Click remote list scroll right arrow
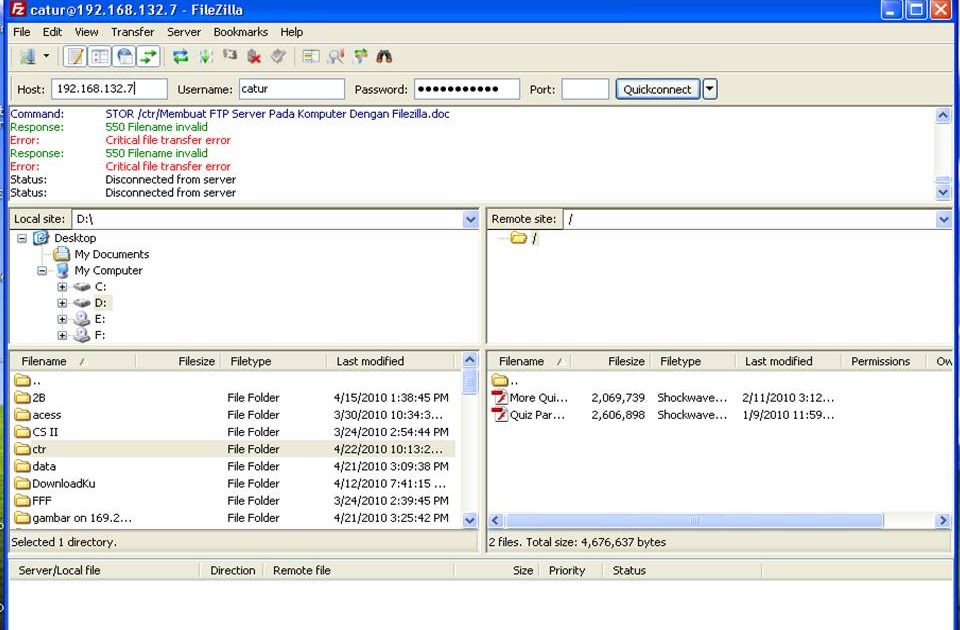This screenshot has height=630, width=960. pyautogui.click(x=943, y=520)
